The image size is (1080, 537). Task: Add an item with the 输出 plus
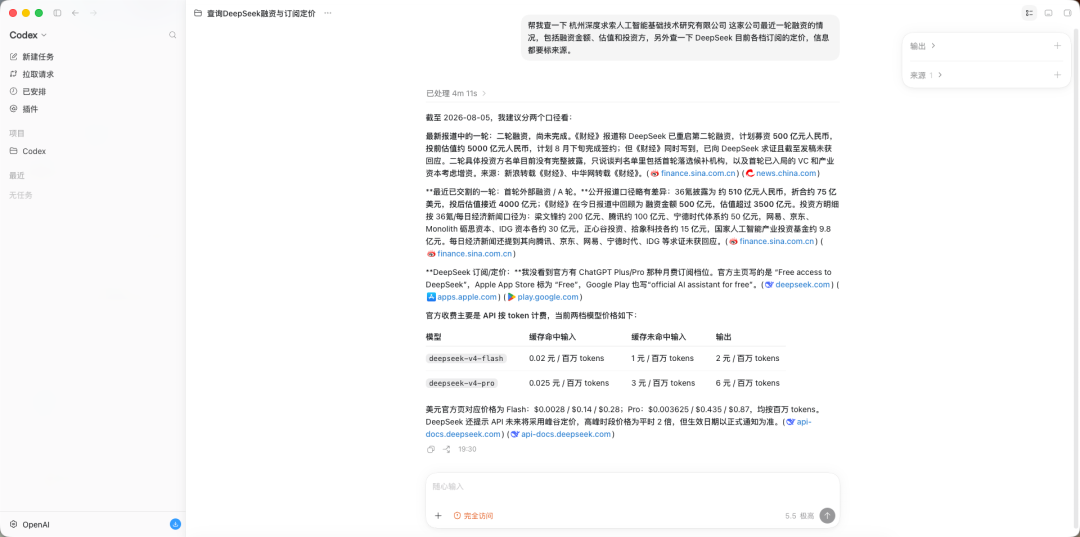pos(1057,45)
